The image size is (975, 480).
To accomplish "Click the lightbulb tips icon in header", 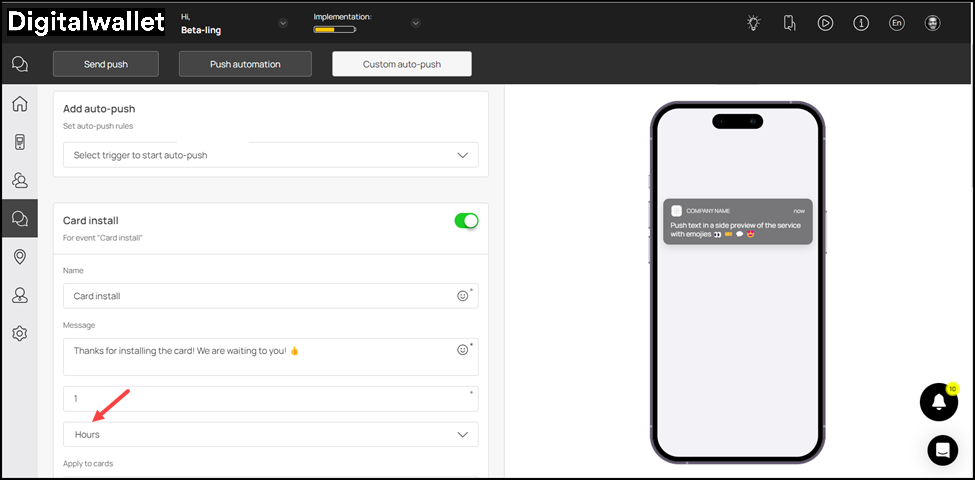I will pyautogui.click(x=753, y=23).
